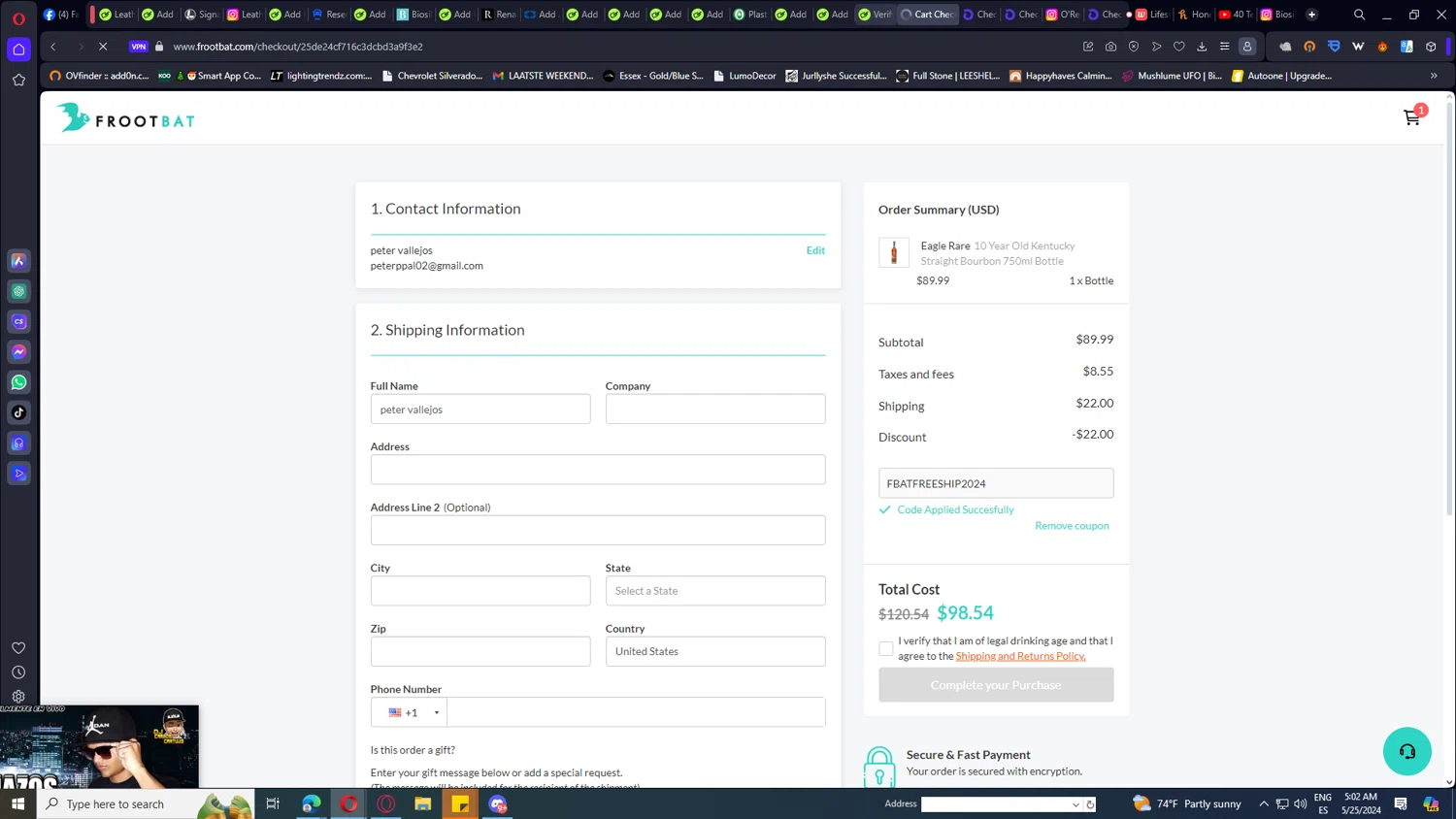The image size is (1456, 819).
Task: Click the Phone Number input field
Action: (x=637, y=712)
